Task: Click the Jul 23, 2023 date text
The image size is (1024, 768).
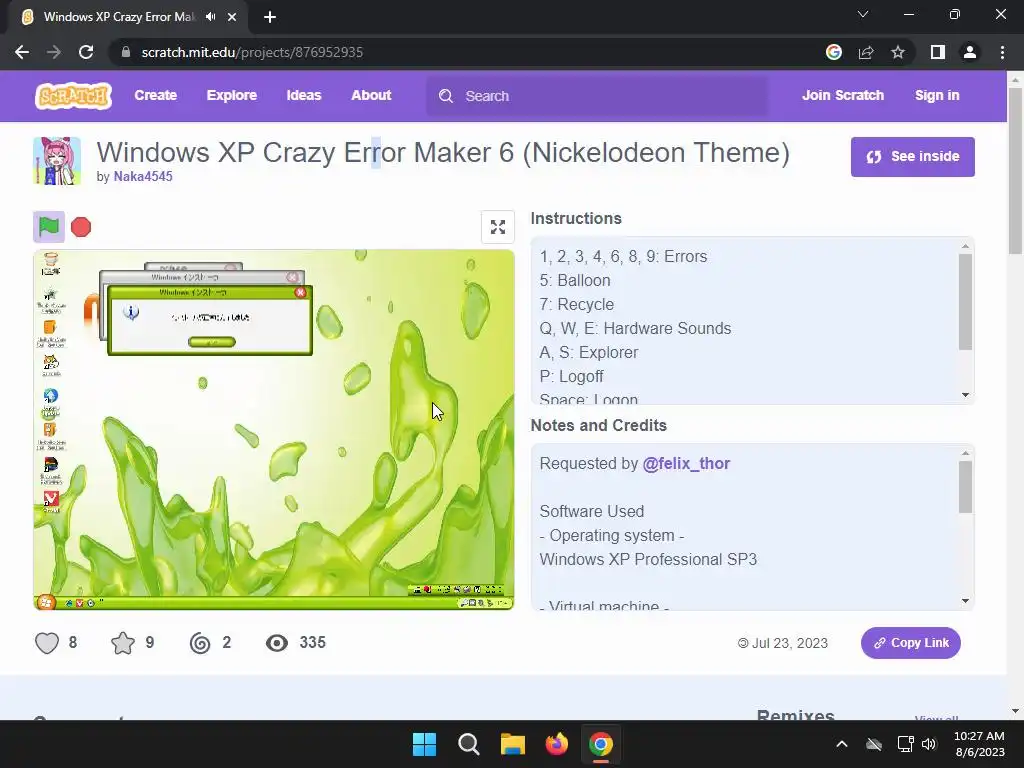Action: pos(790,643)
